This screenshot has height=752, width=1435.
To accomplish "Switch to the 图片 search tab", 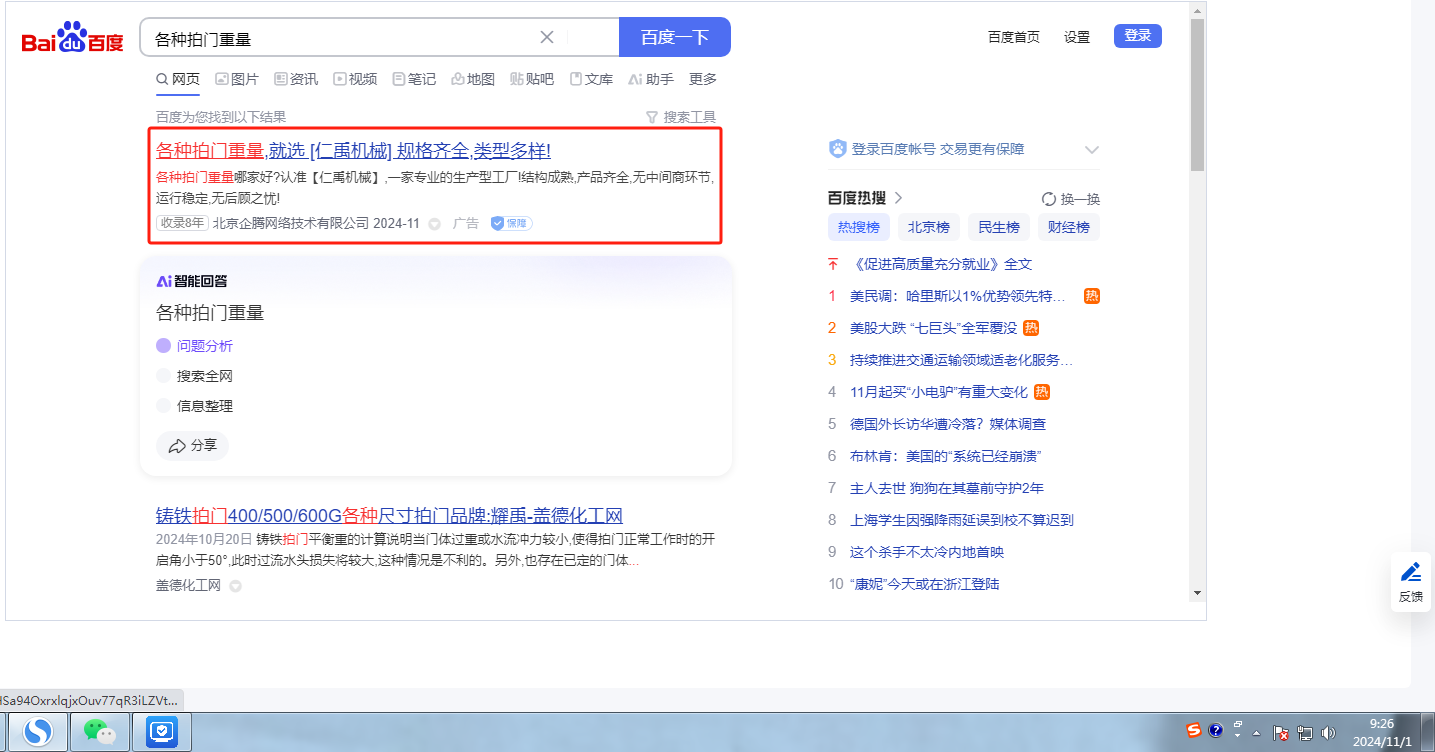I will tap(236, 79).
